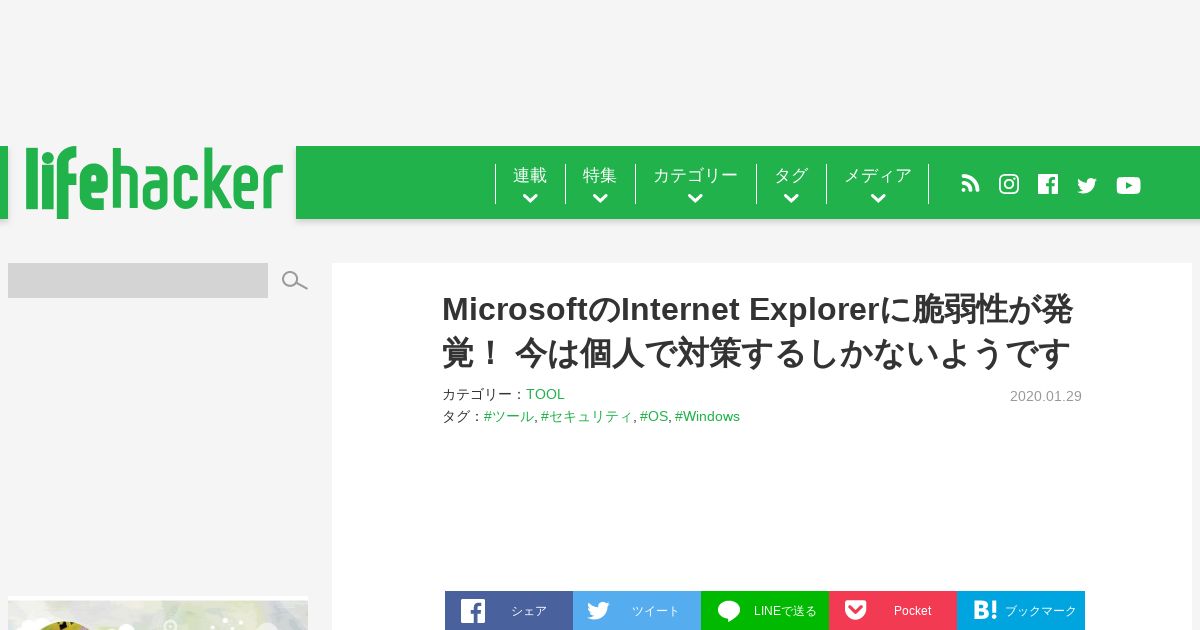1200x630 pixels.
Task: Click the Pocket icon on share bar
Action: [855, 610]
